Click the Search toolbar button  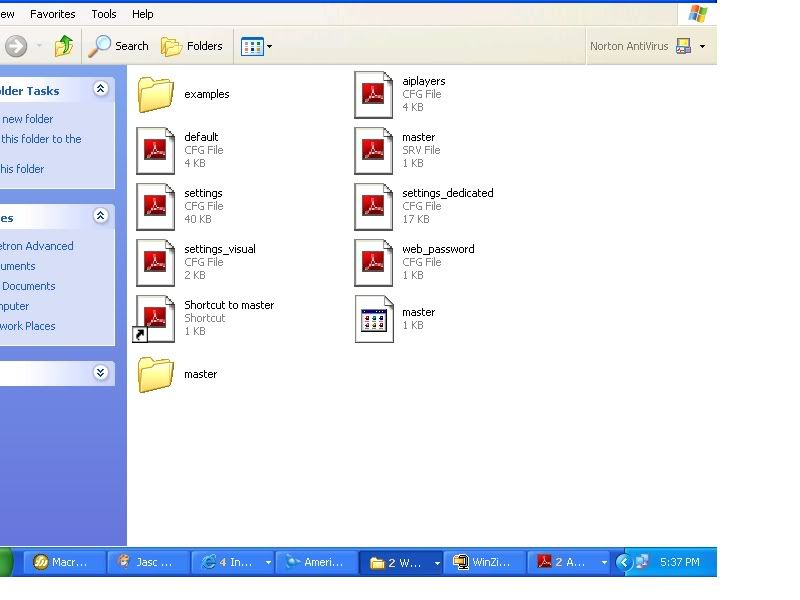(x=119, y=46)
